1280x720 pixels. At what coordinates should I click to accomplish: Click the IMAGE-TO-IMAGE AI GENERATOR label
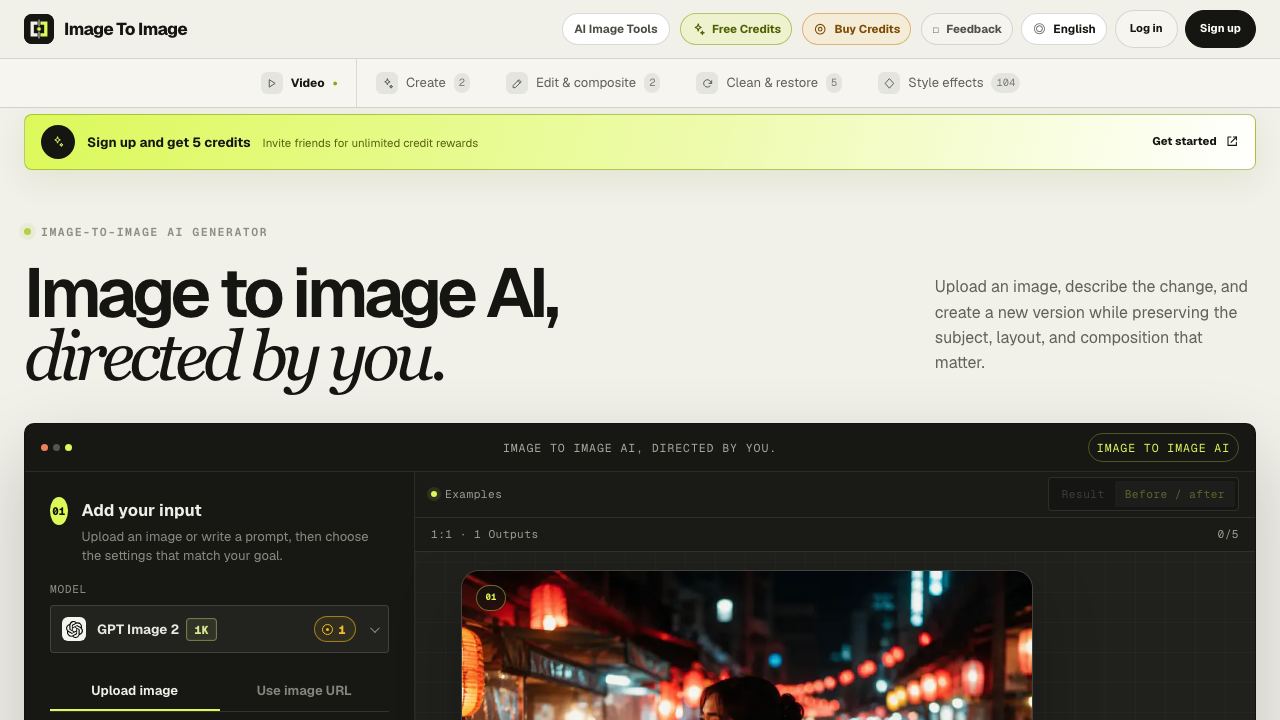(154, 232)
